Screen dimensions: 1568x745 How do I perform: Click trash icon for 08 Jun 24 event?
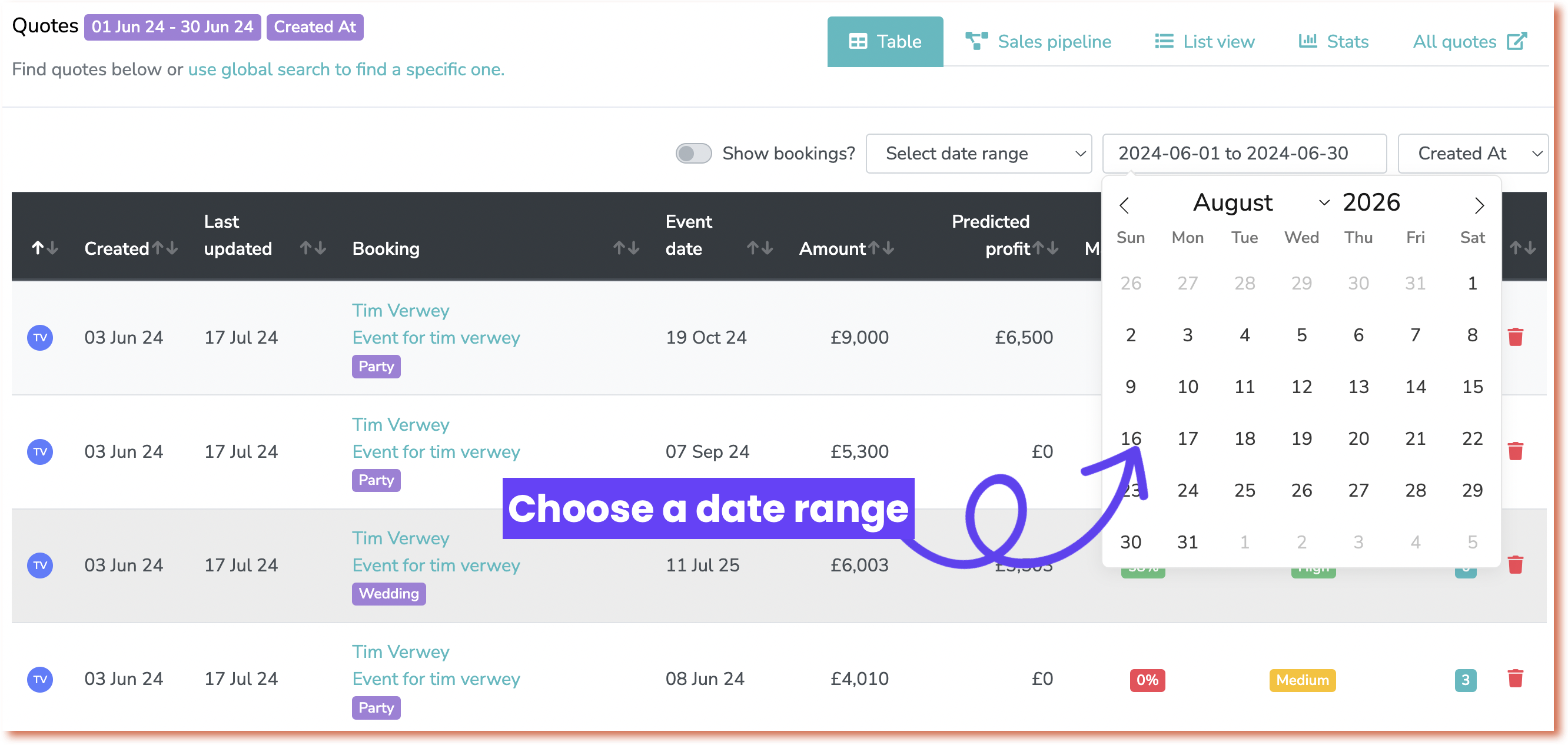pos(1515,678)
